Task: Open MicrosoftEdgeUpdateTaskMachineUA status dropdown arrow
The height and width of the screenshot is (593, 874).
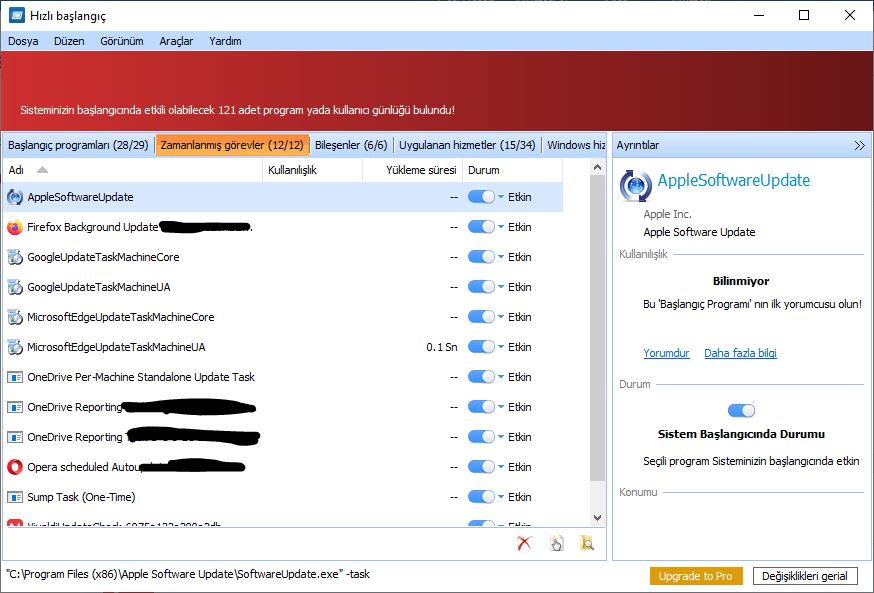Action: point(501,347)
